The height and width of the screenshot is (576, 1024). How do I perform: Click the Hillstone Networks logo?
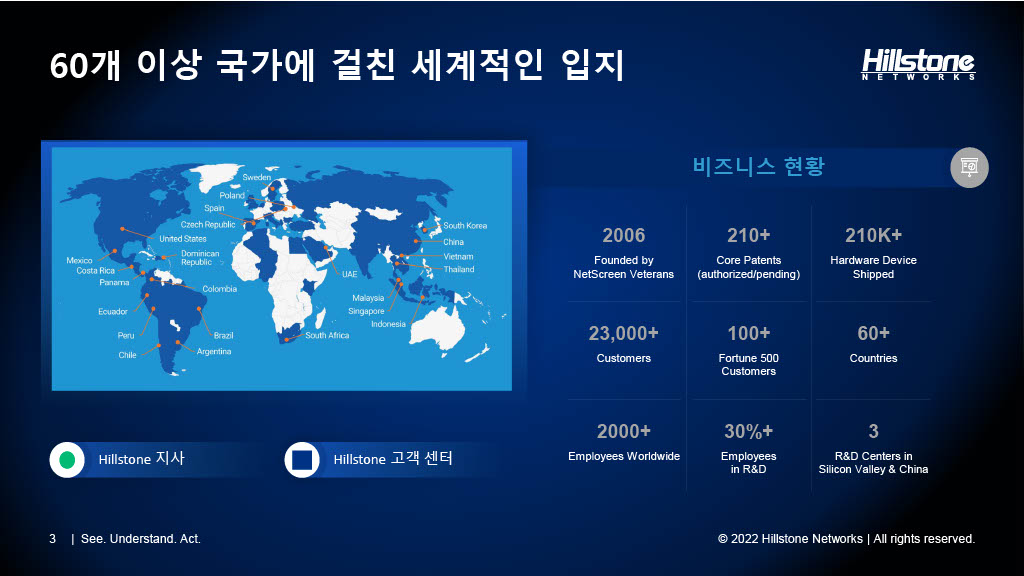point(918,65)
